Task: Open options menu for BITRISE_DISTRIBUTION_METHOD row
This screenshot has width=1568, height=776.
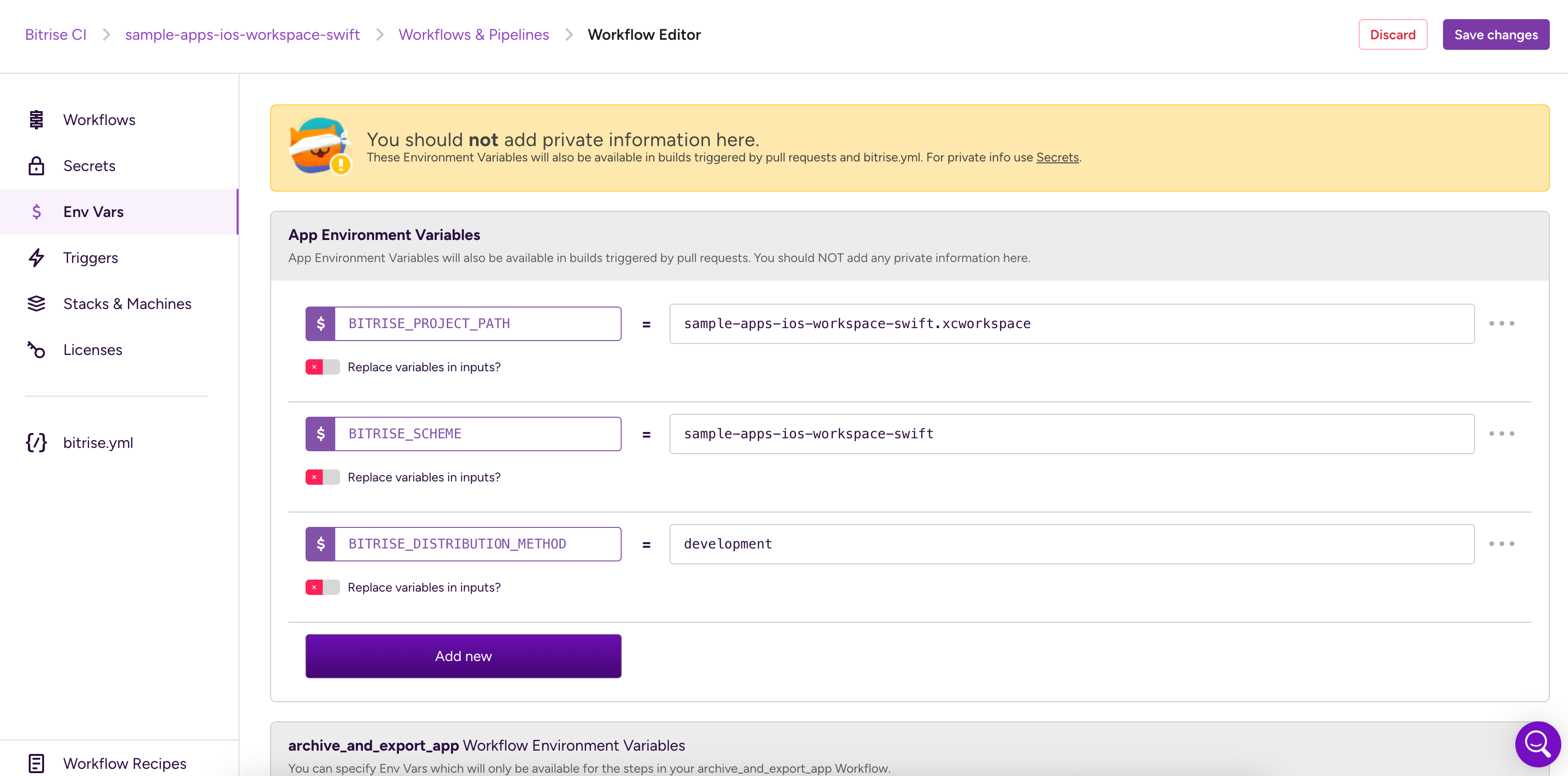Action: pyautogui.click(x=1502, y=544)
